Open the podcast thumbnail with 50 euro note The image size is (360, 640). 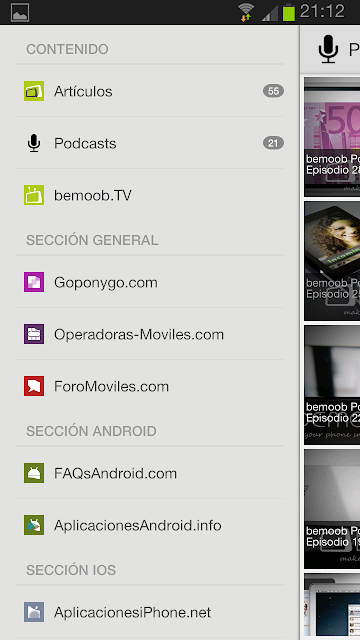point(332,137)
